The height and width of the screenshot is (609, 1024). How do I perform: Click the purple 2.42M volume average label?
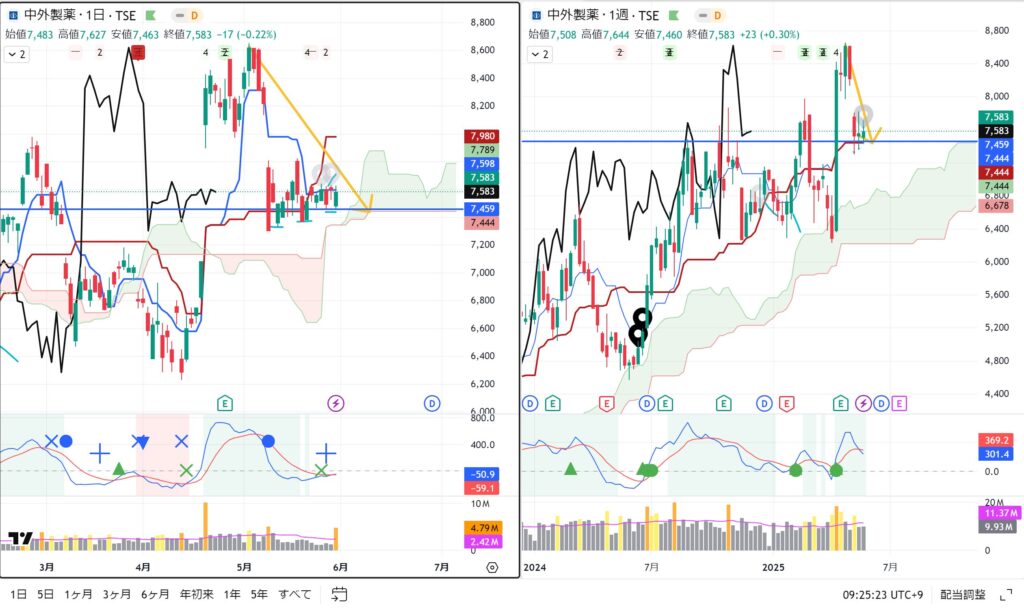coord(483,541)
